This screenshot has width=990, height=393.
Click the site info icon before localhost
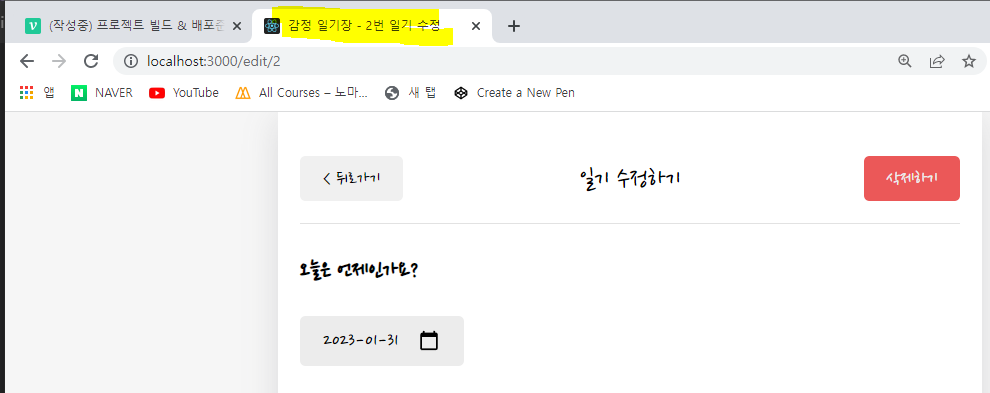click(x=131, y=61)
